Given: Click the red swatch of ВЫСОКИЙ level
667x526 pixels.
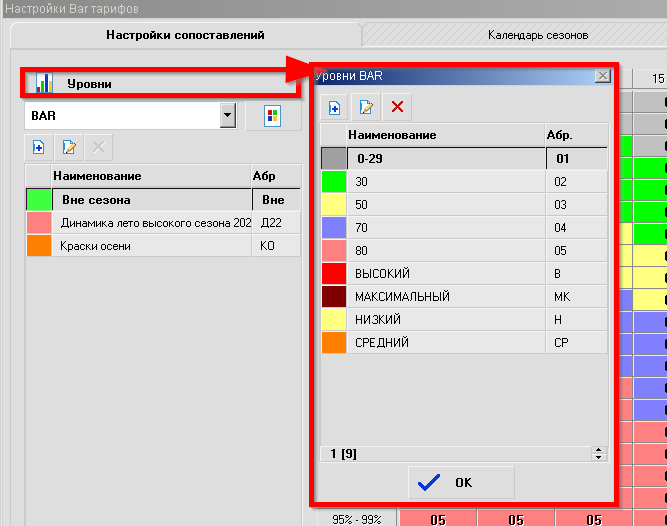Looking at the screenshot, I should (x=333, y=273).
